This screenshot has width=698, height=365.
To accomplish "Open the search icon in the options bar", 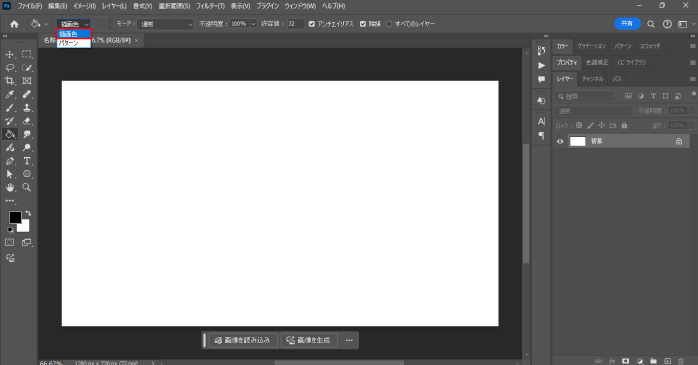I will click(x=651, y=24).
